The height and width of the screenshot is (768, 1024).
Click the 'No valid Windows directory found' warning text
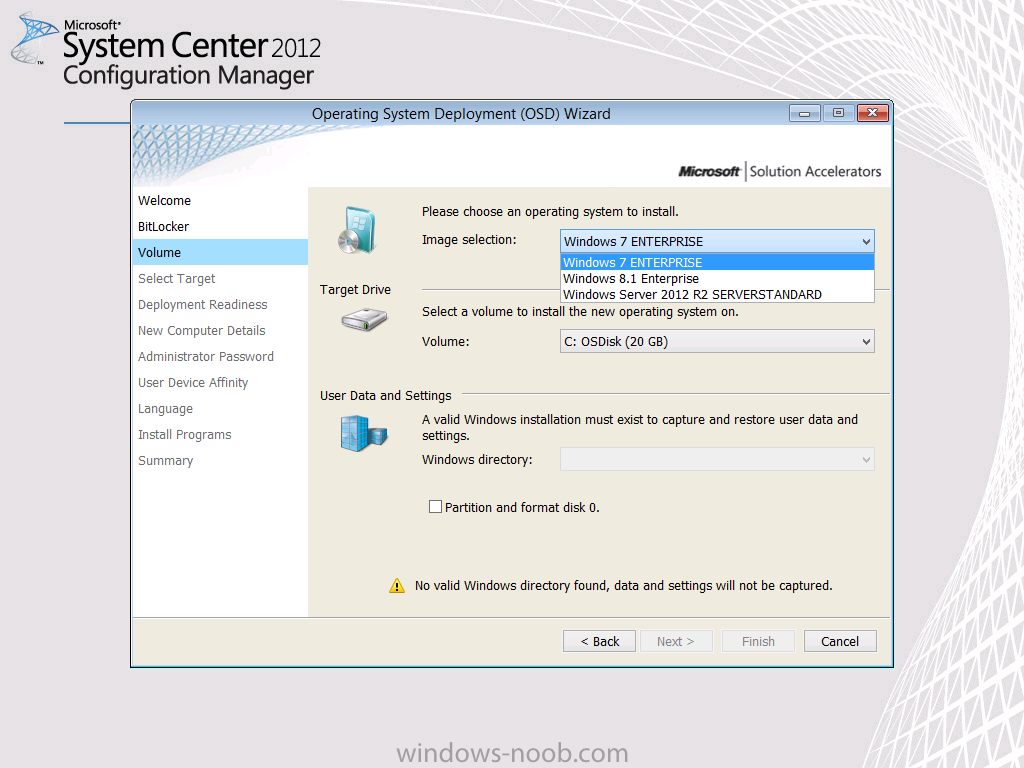coord(624,586)
